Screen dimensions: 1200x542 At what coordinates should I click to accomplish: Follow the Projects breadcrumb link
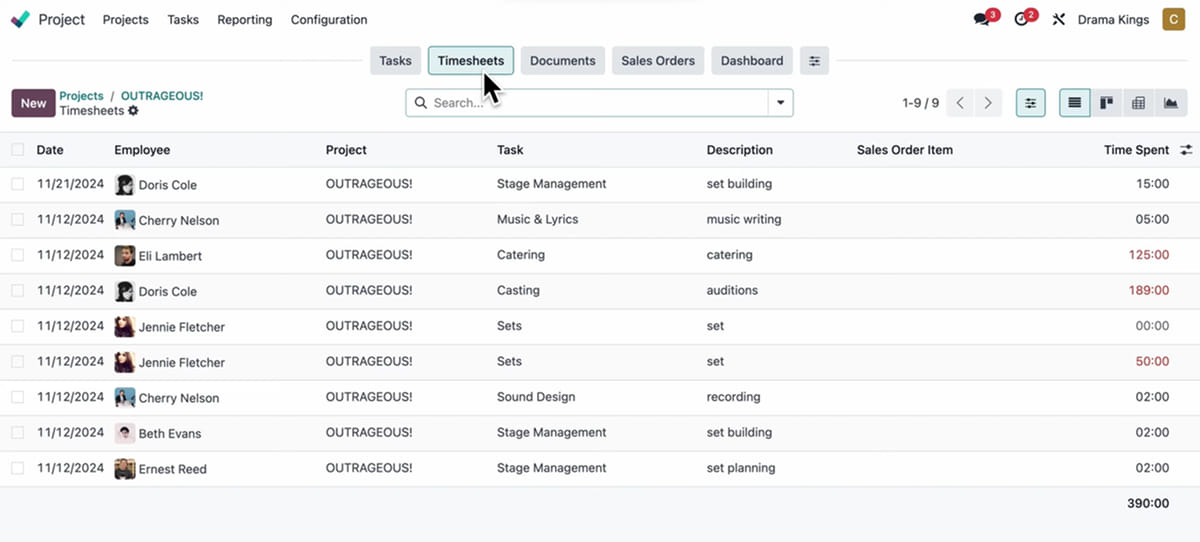click(x=81, y=96)
